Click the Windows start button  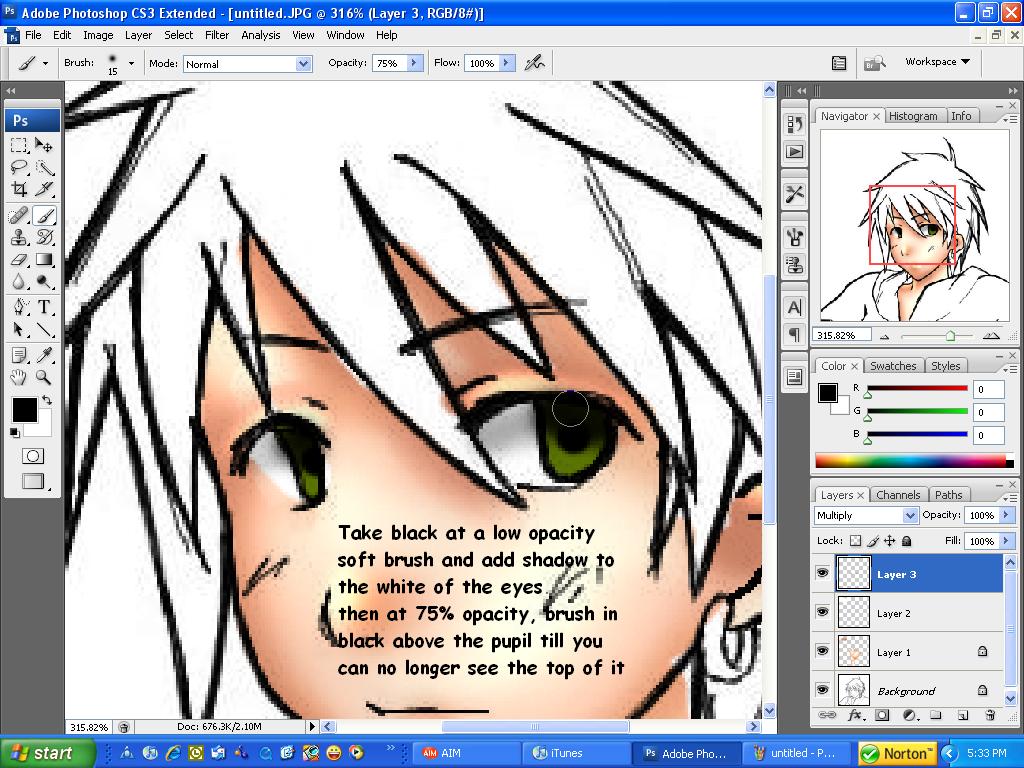pos(47,753)
